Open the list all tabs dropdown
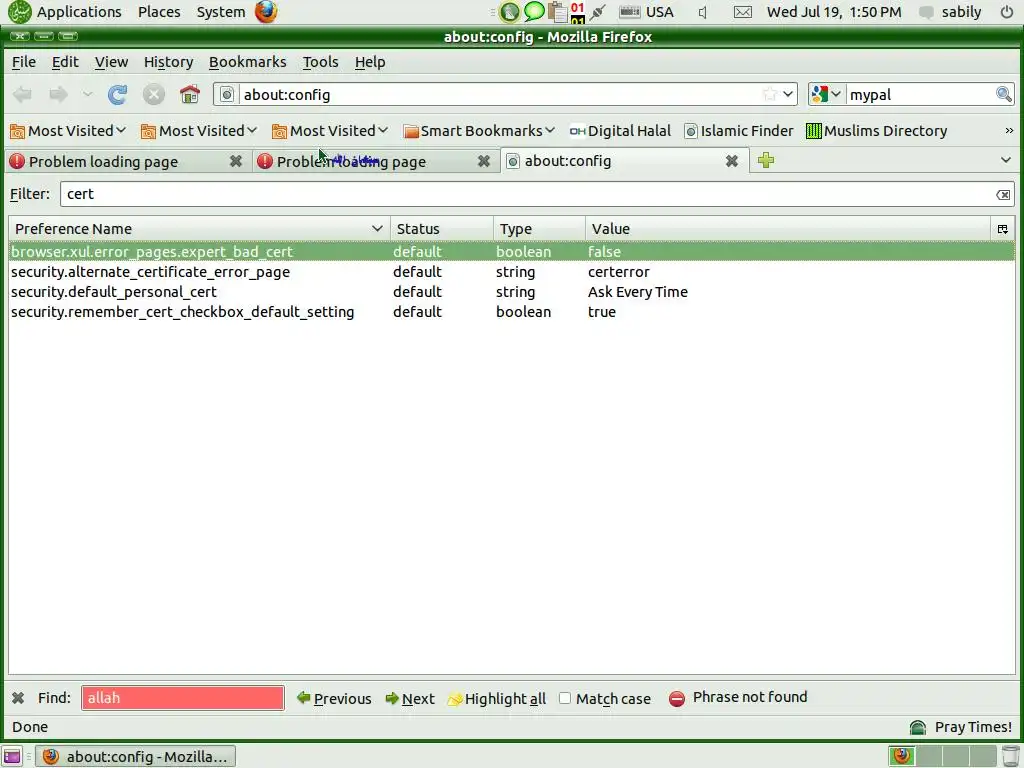Viewport: 1024px width, 768px height. pos(1006,160)
